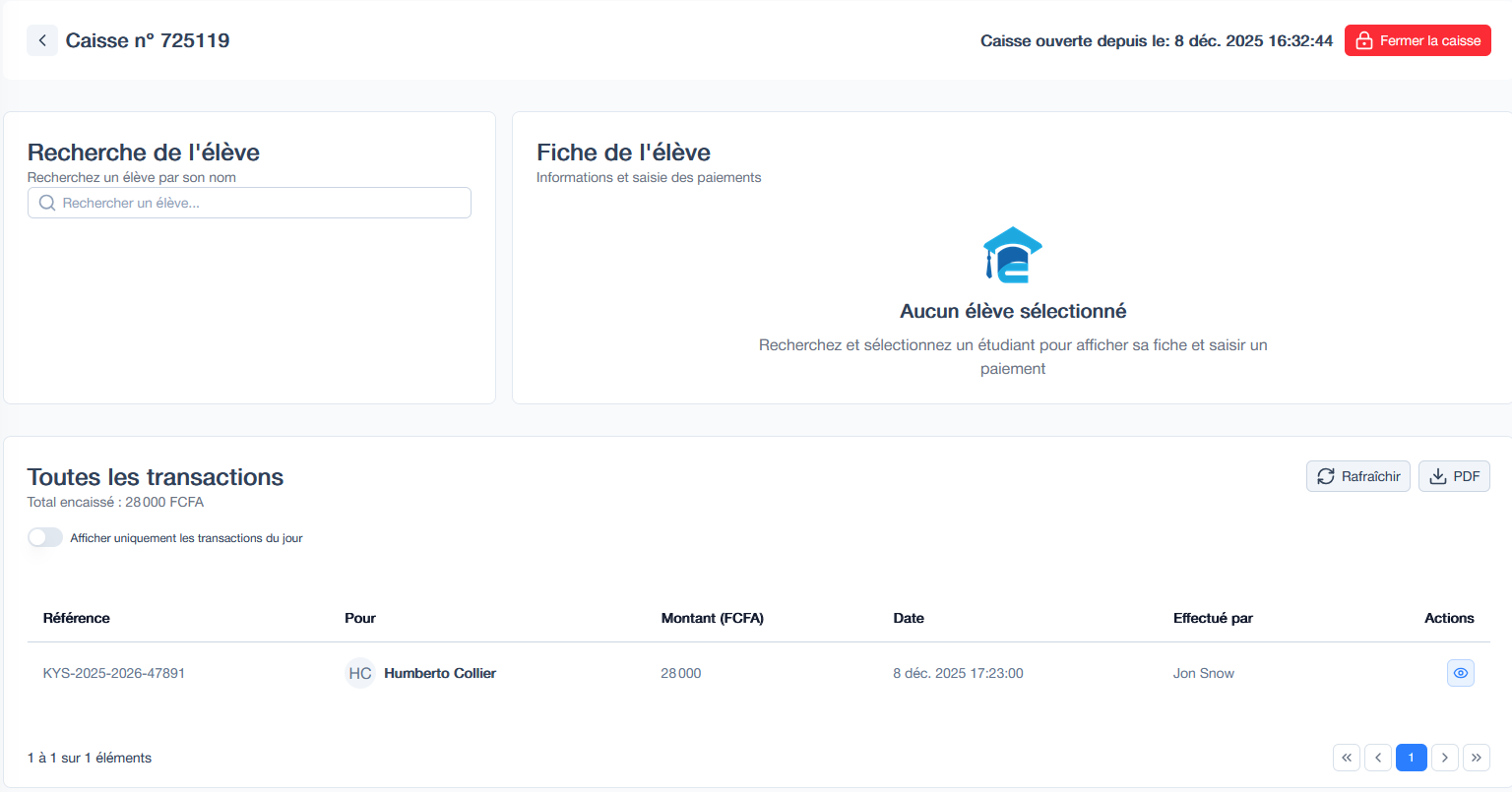Viewport: 1512px width, 792px height.
Task: Select page 1 in the pagination control
Action: pos(1411,758)
